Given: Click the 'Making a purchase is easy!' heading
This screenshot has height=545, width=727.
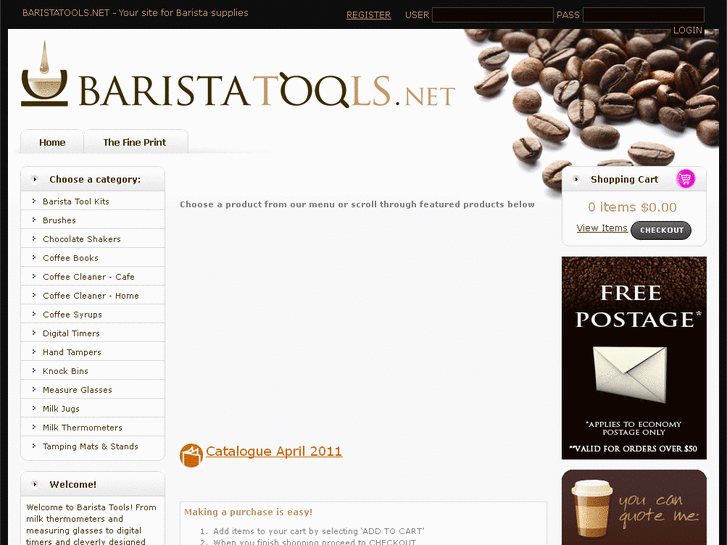Looking at the screenshot, I should (248, 512).
